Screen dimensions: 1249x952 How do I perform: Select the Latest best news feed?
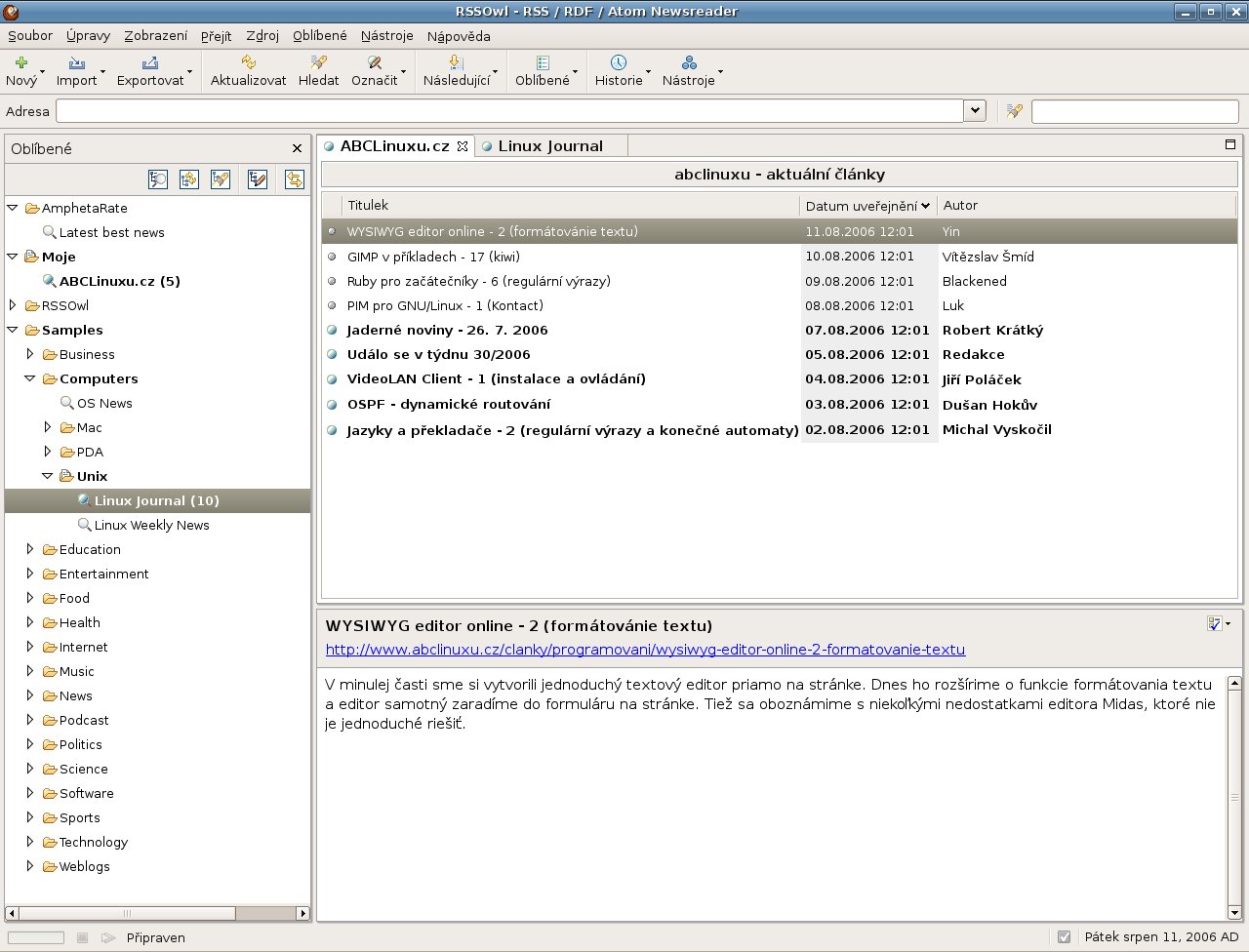coord(111,232)
